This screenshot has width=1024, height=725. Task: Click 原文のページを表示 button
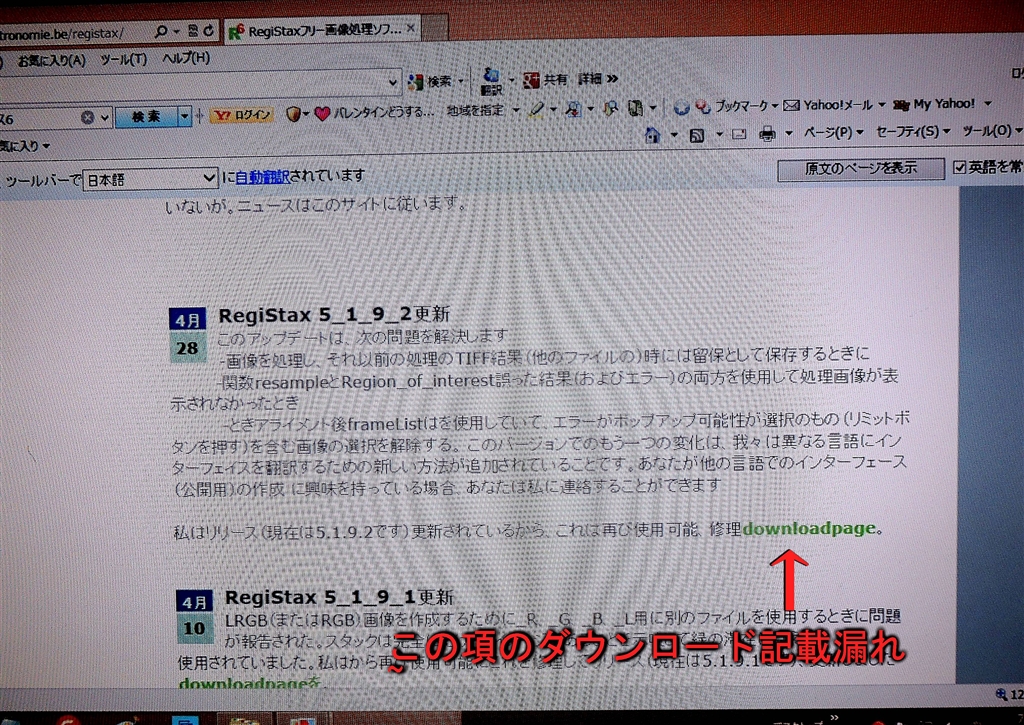pyautogui.click(x=861, y=169)
